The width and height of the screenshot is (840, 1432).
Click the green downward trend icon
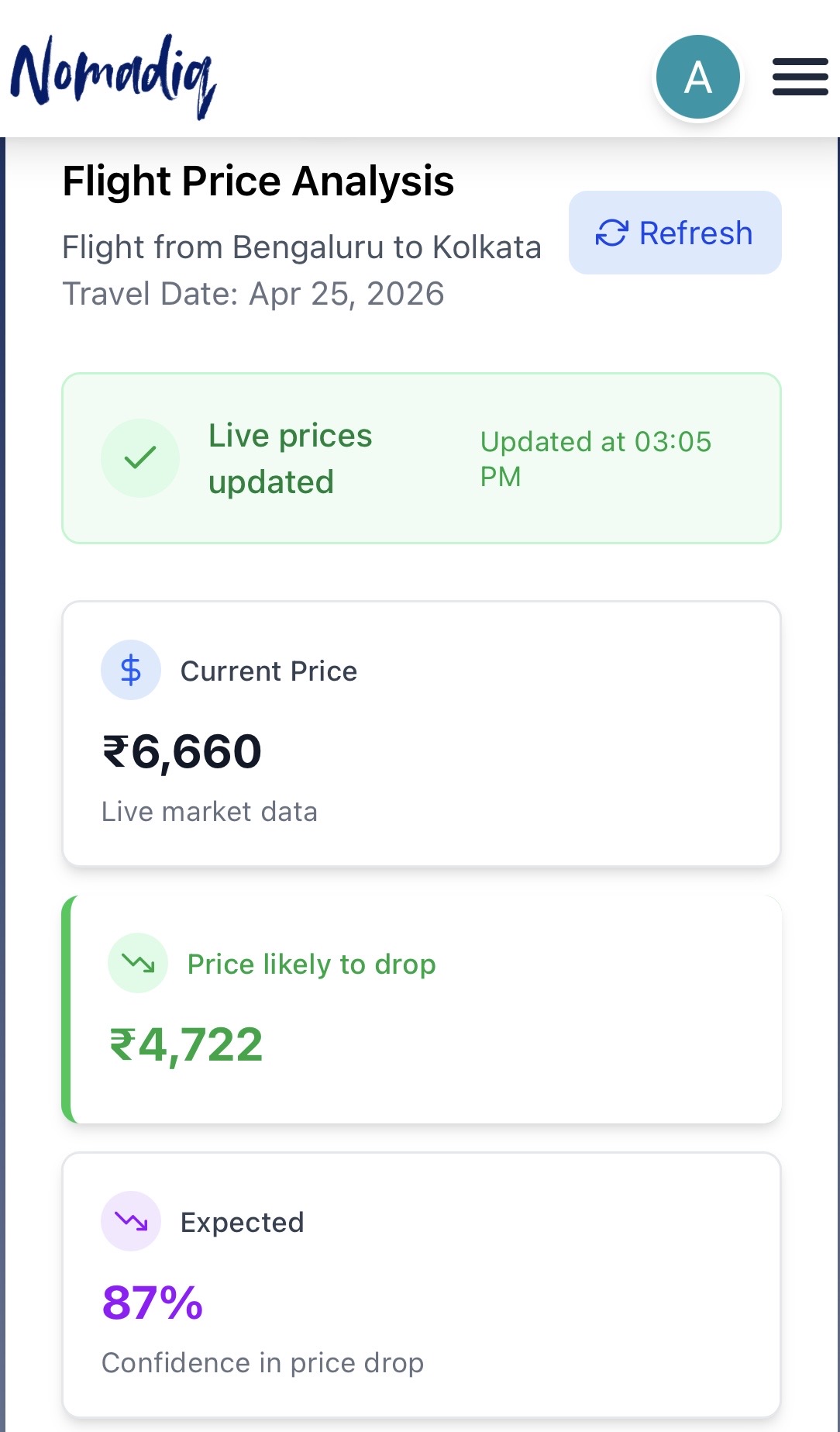coord(138,963)
